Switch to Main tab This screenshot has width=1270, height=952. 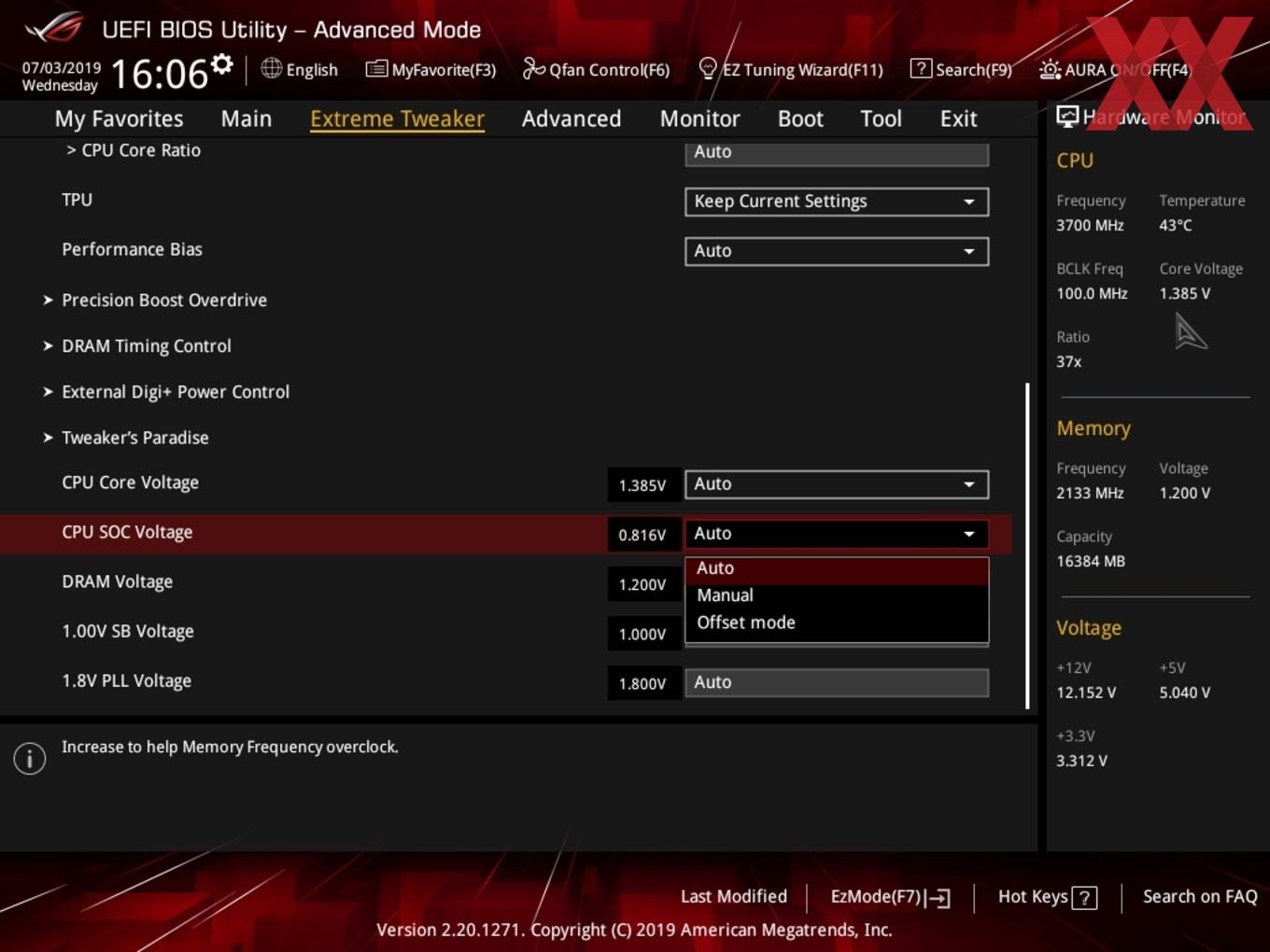pyautogui.click(x=247, y=119)
